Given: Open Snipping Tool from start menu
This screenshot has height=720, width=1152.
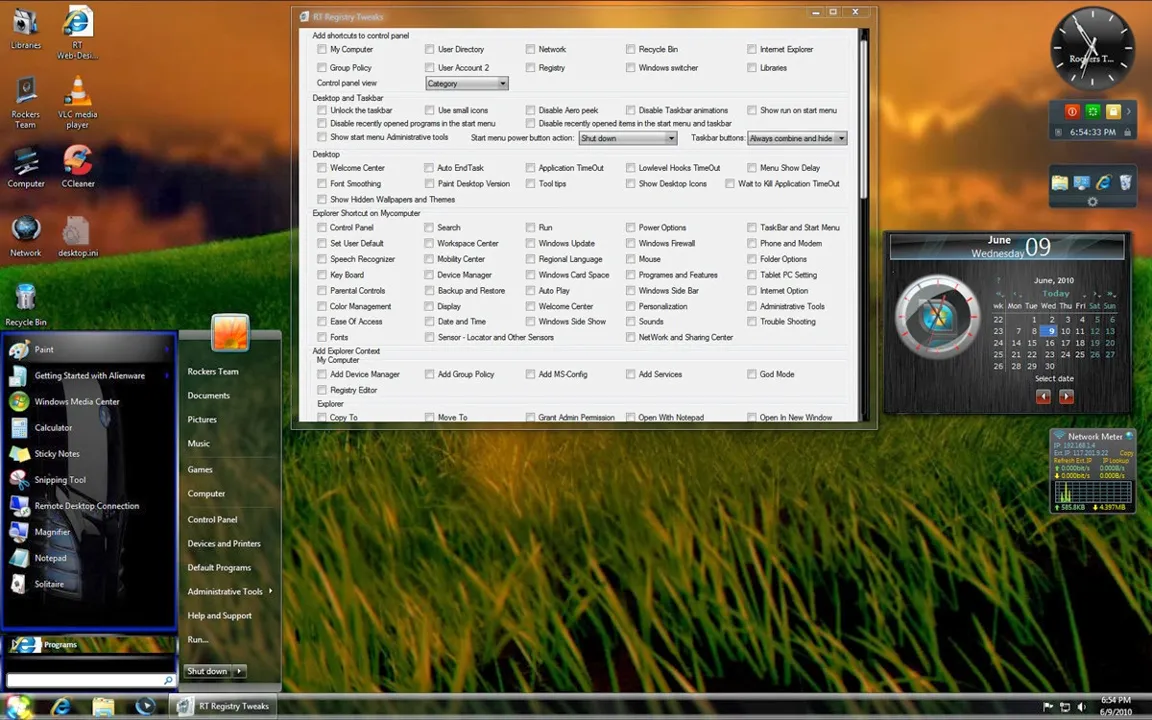Looking at the screenshot, I should tap(89, 480).
